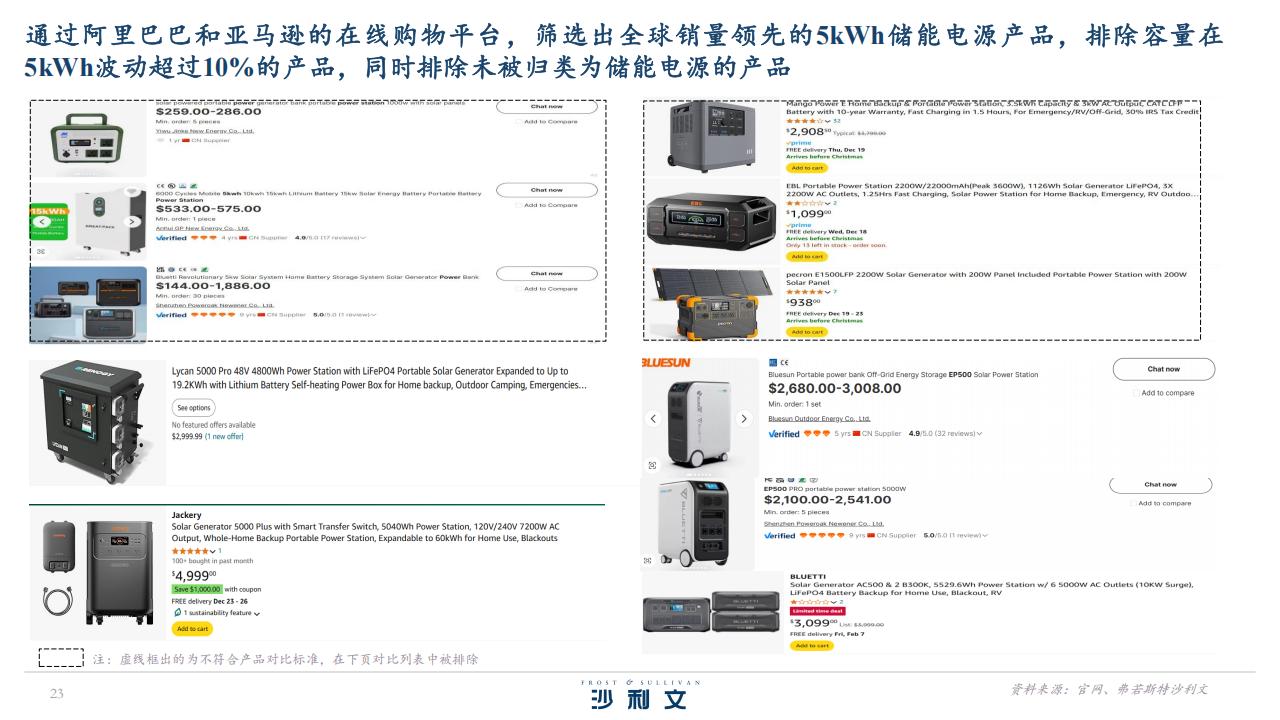Click the Jackery yellow Add to cart button
Screen dimensions: 1280x720
(x=192, y=629)
